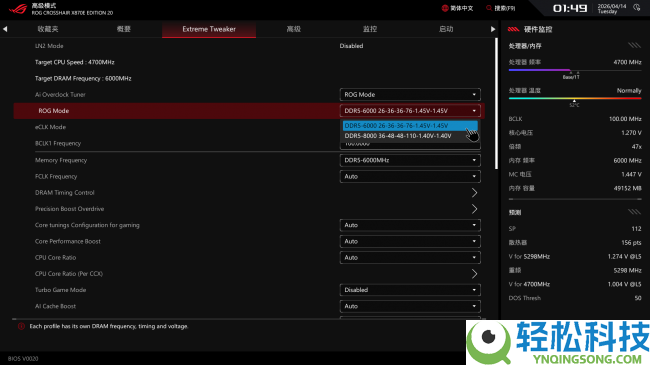Open the 启动 tab

point(446,29)
